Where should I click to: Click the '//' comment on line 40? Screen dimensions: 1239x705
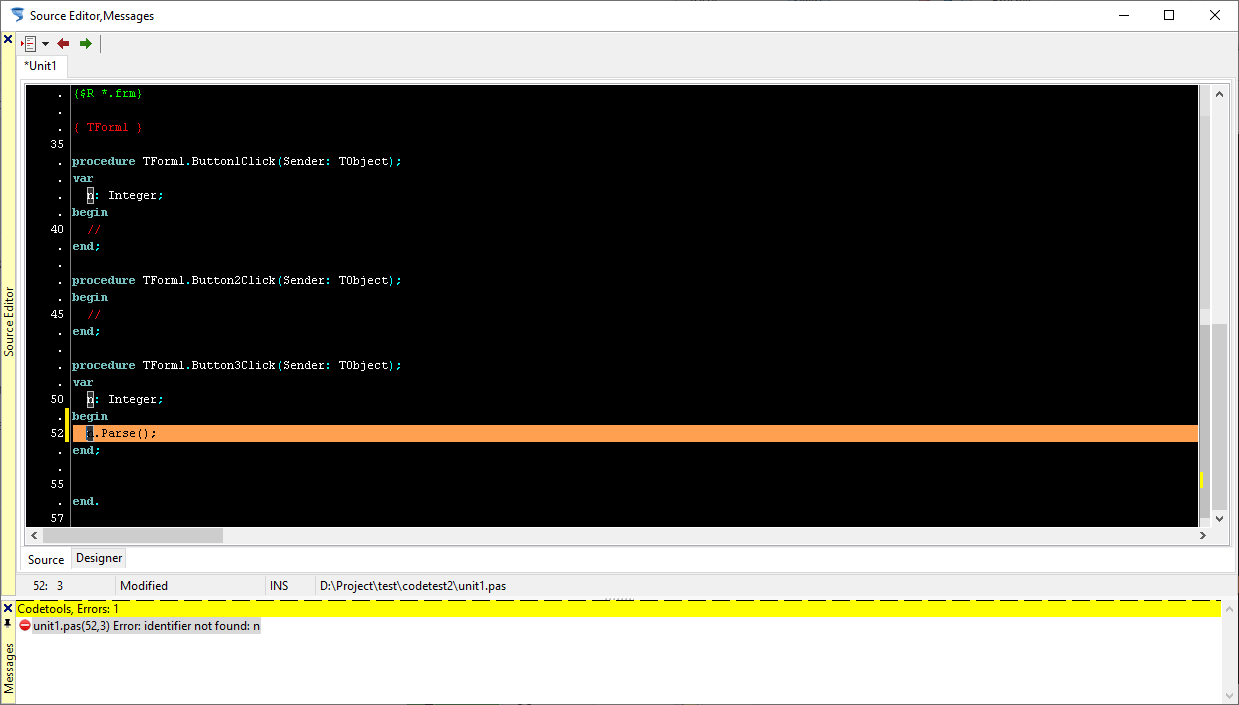(x=94, y=229)
